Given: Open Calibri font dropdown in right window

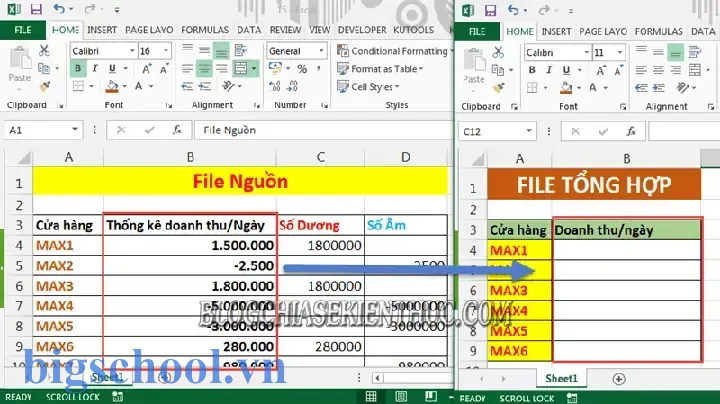Looking at the screenshot, I should tap(586, 52).
